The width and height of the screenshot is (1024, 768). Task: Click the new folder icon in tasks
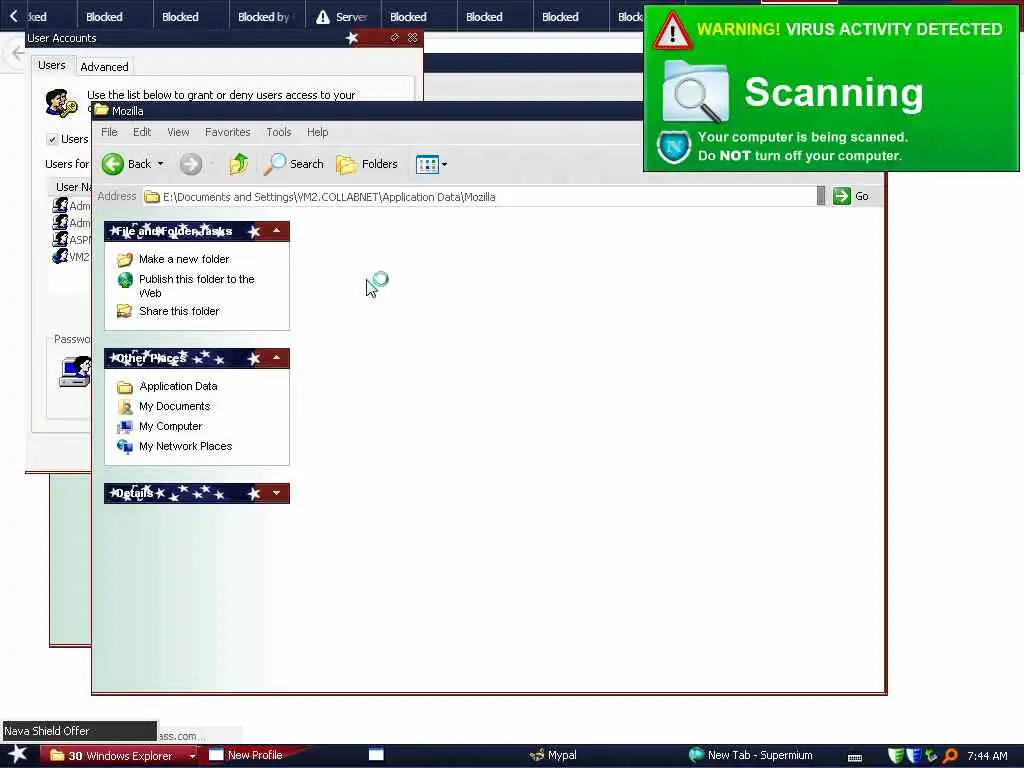coord(125,260)
